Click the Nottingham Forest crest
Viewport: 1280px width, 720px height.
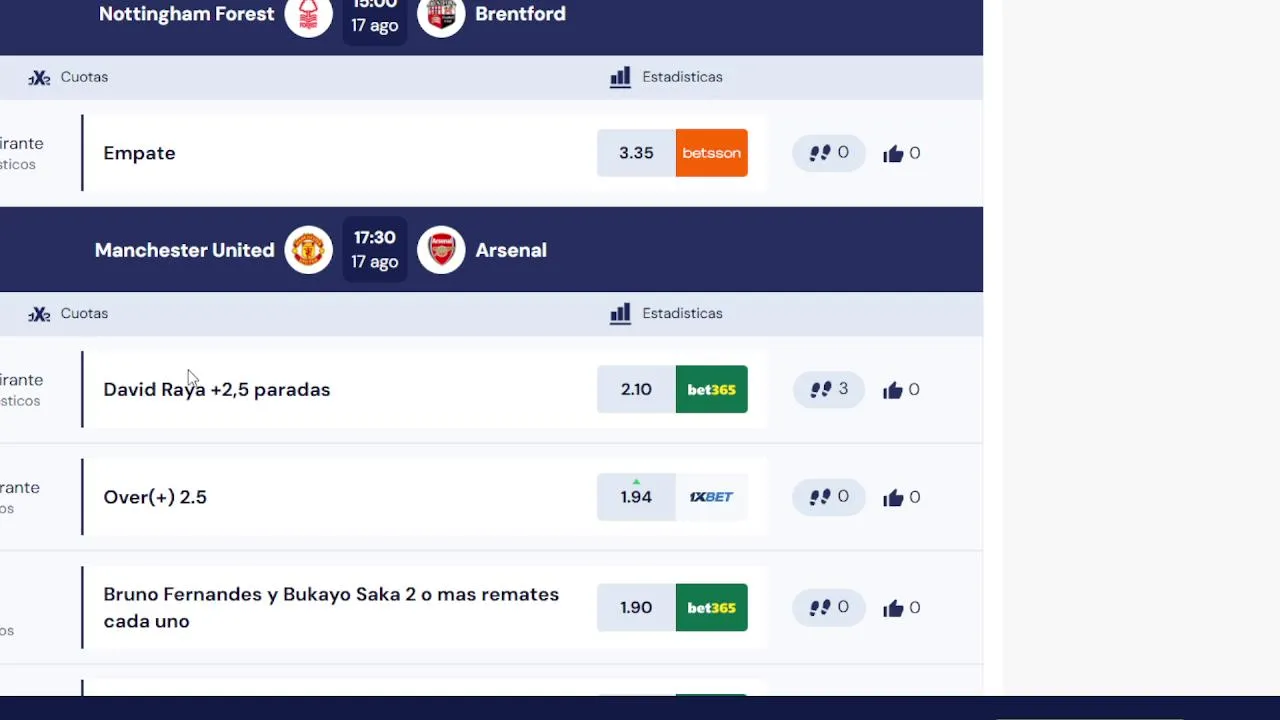(309, 15)
